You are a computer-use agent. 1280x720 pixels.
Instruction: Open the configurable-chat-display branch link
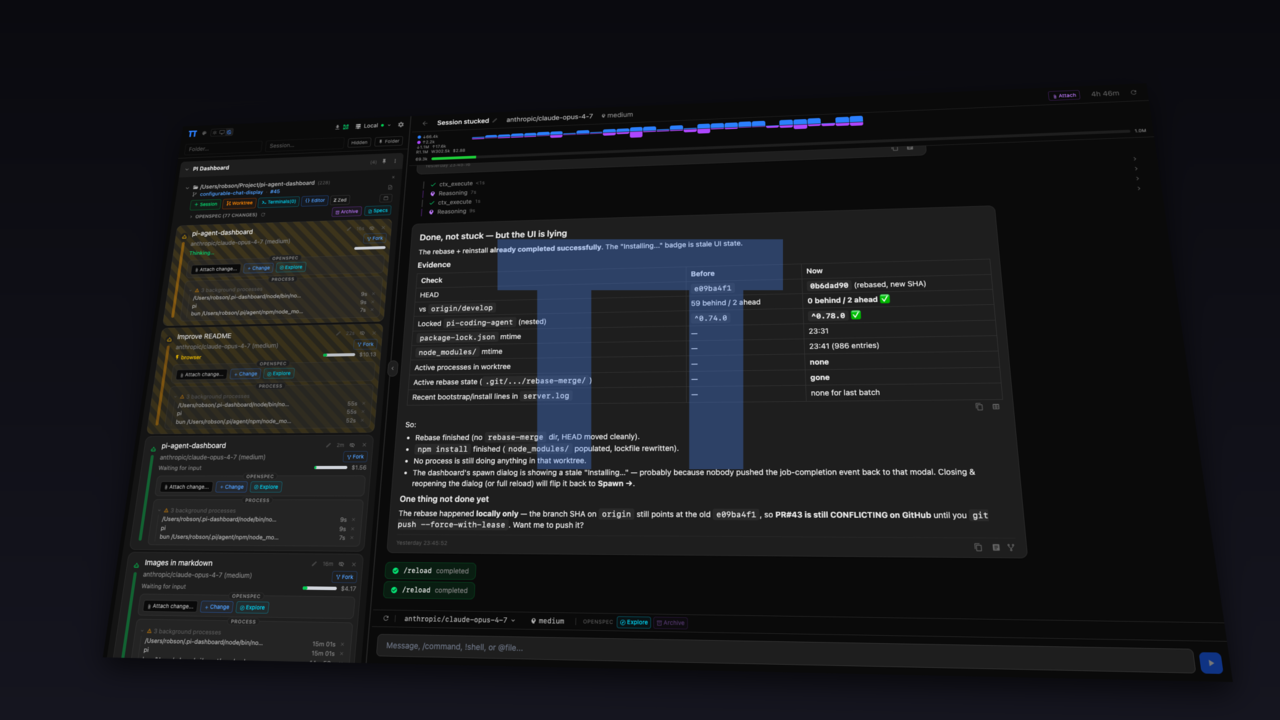[231, 193]
